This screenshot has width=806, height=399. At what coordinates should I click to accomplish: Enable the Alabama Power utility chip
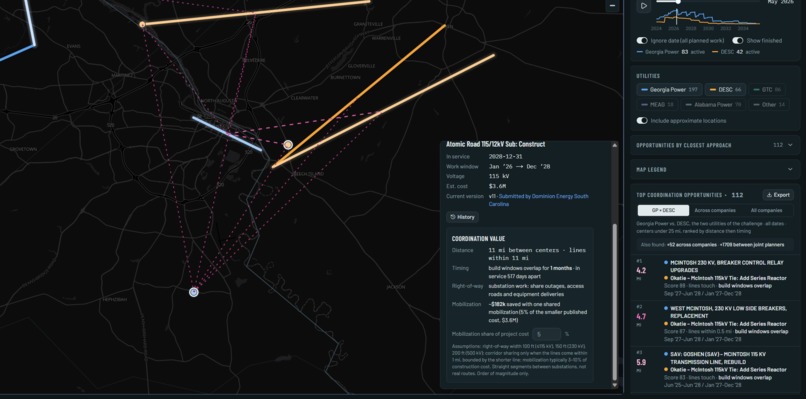(713, 104)
